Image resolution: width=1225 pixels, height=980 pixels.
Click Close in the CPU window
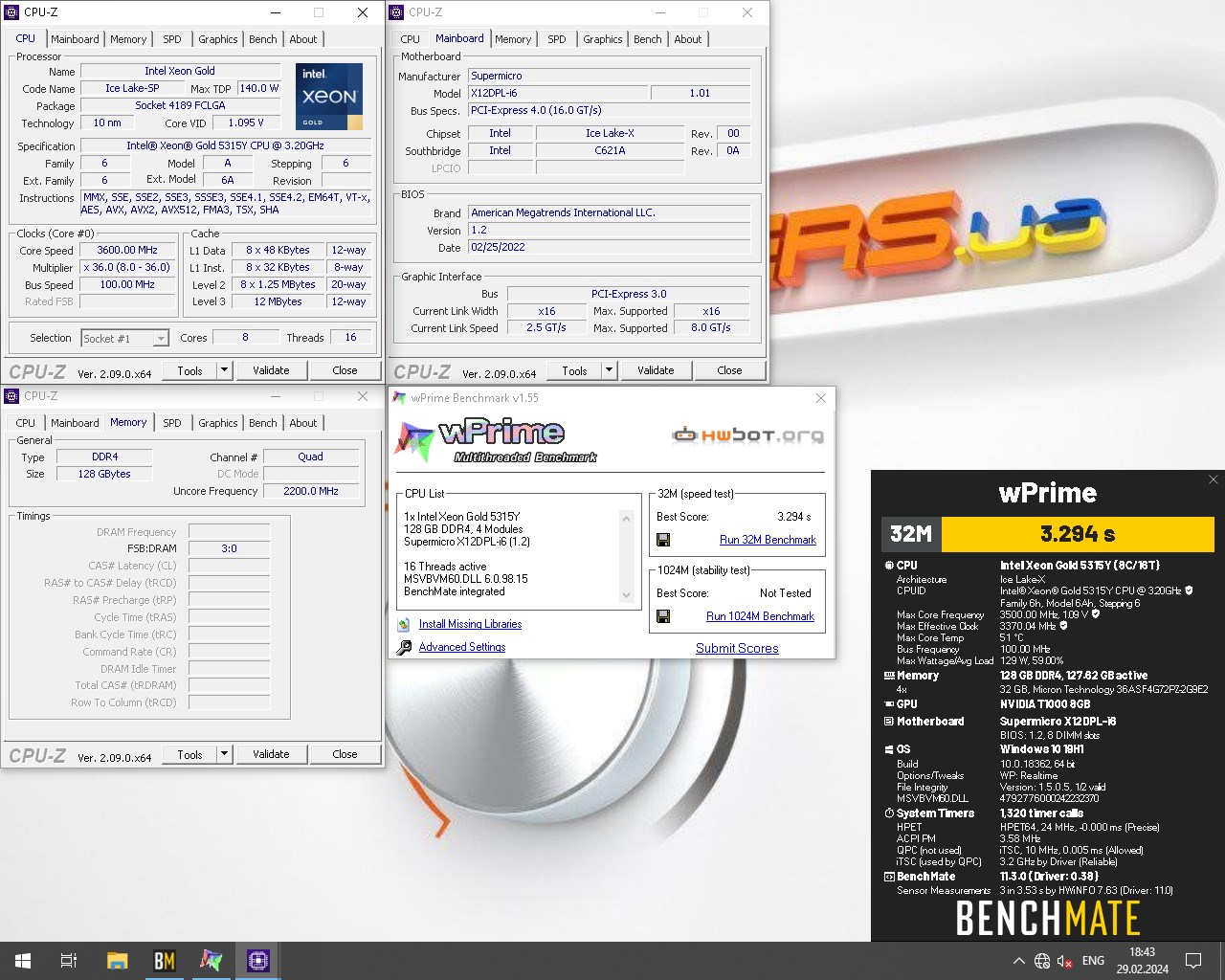click(x=345, y=370)
